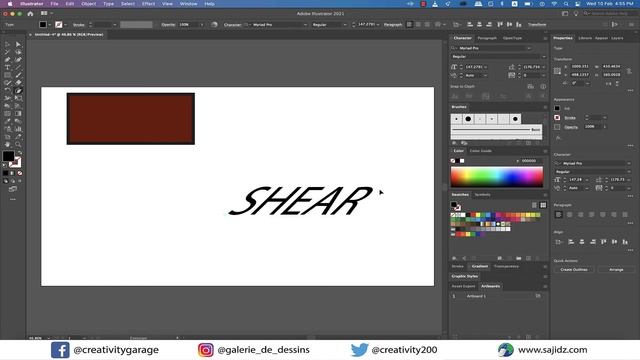Open font size dropdown in Character panel
This screenshot has height=360, width=640.
[486, 67]
